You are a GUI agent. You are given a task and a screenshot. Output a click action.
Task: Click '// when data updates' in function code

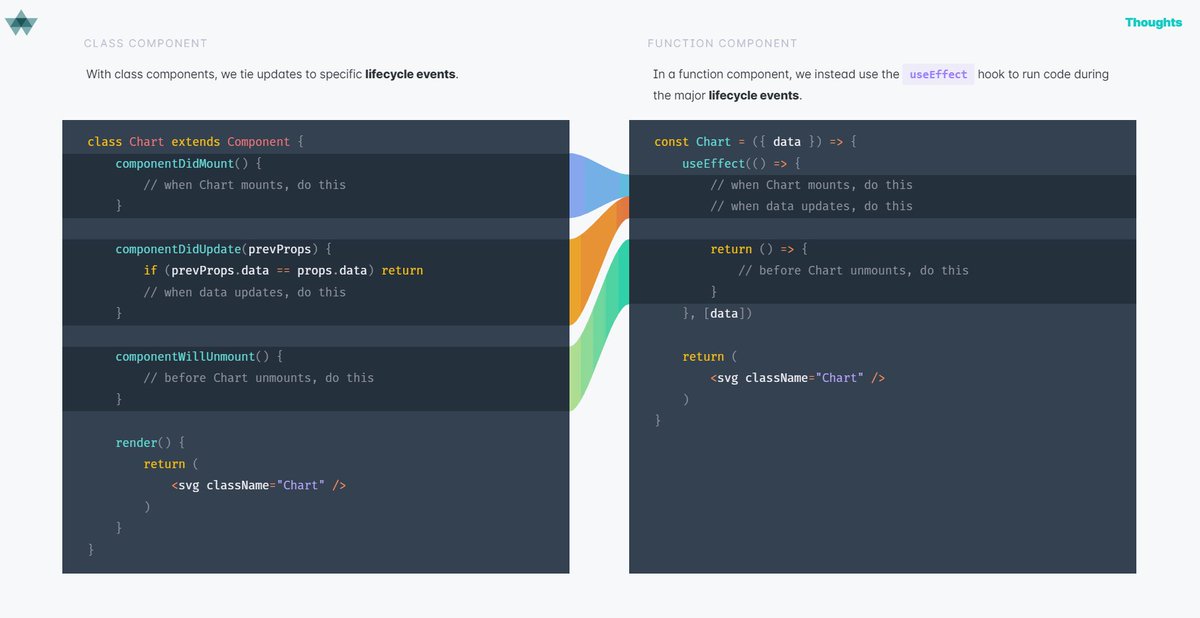pyautogui.click(x=812, y=206)
